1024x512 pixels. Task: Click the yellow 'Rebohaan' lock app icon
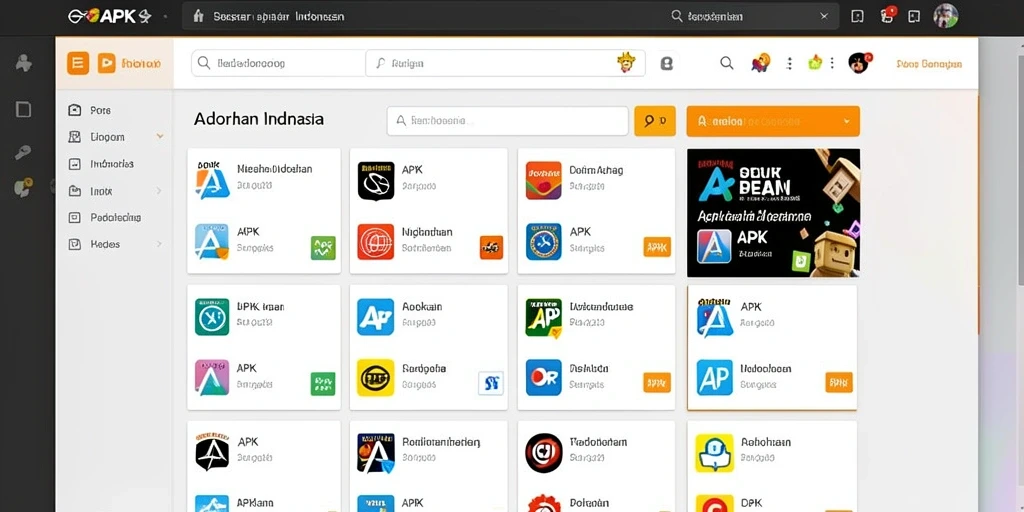(714, 453)
